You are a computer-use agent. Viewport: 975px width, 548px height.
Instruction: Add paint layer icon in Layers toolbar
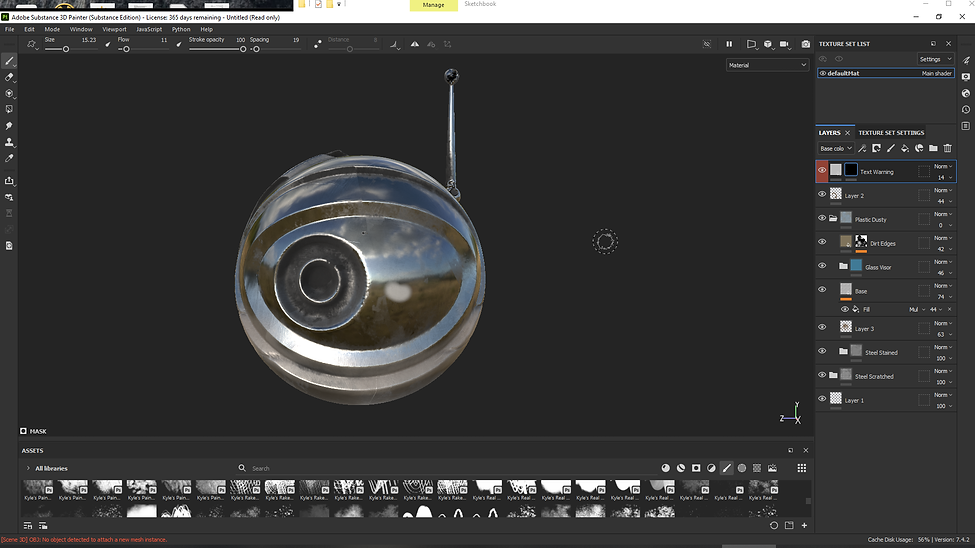890,148
